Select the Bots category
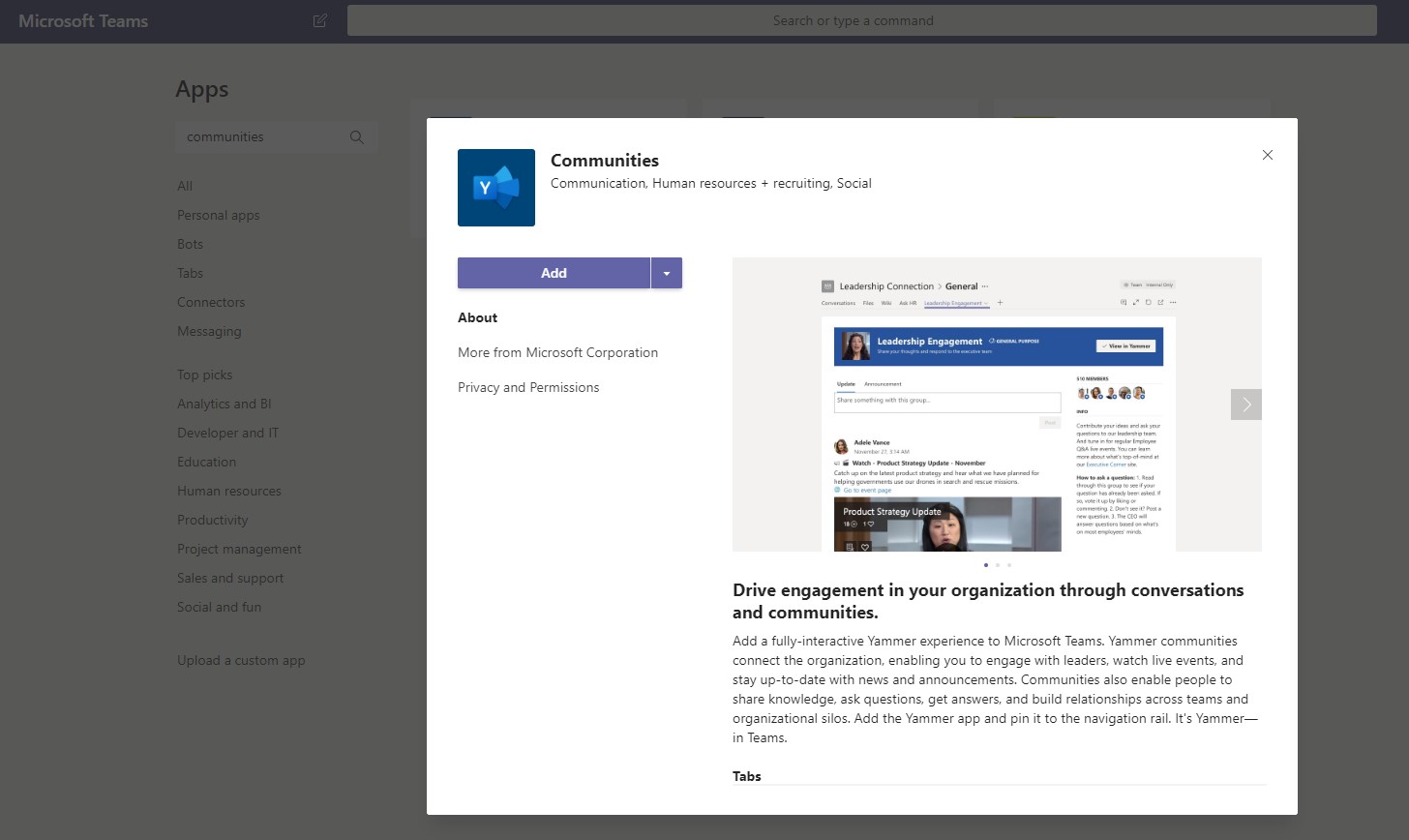 190,244
